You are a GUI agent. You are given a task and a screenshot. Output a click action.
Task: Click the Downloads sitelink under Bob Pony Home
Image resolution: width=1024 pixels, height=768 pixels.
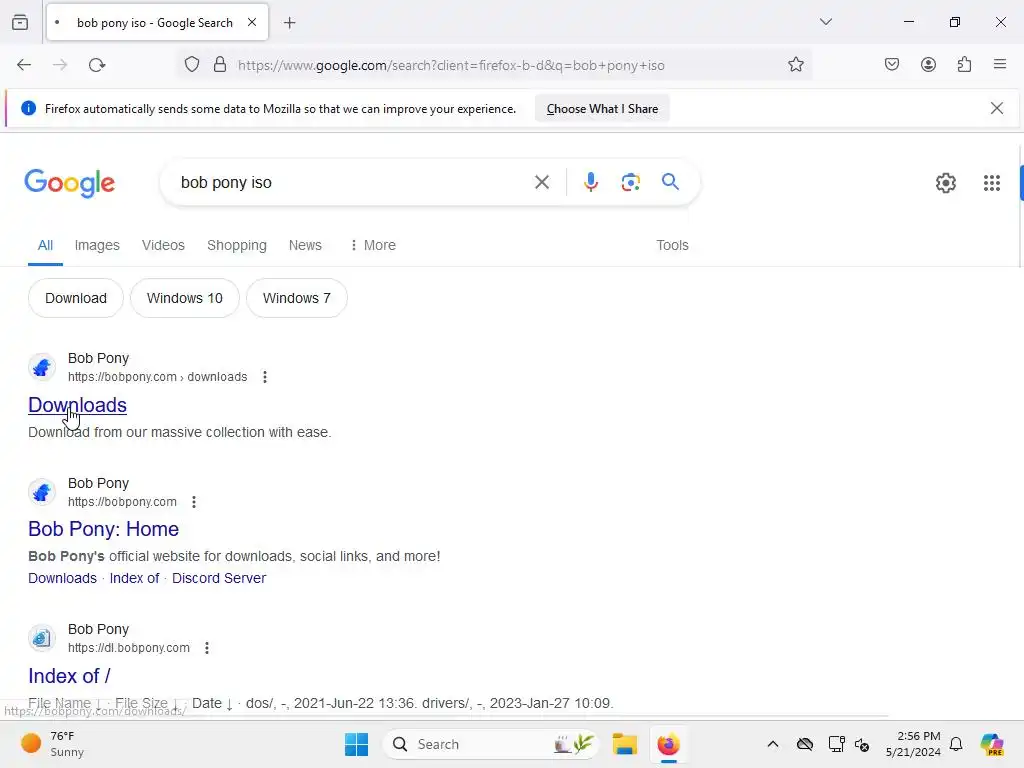pyautogui.click(x=62, y=579)
